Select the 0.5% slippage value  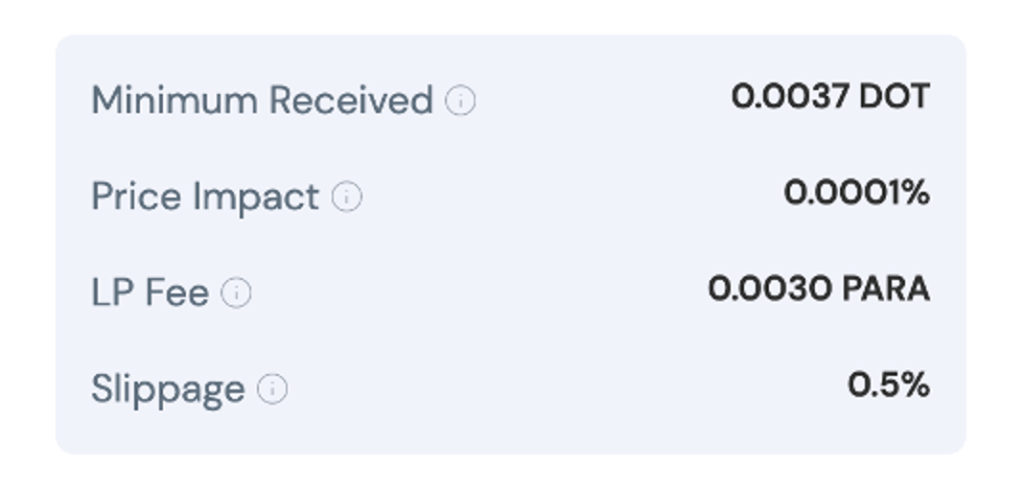[x=888, y=385]
